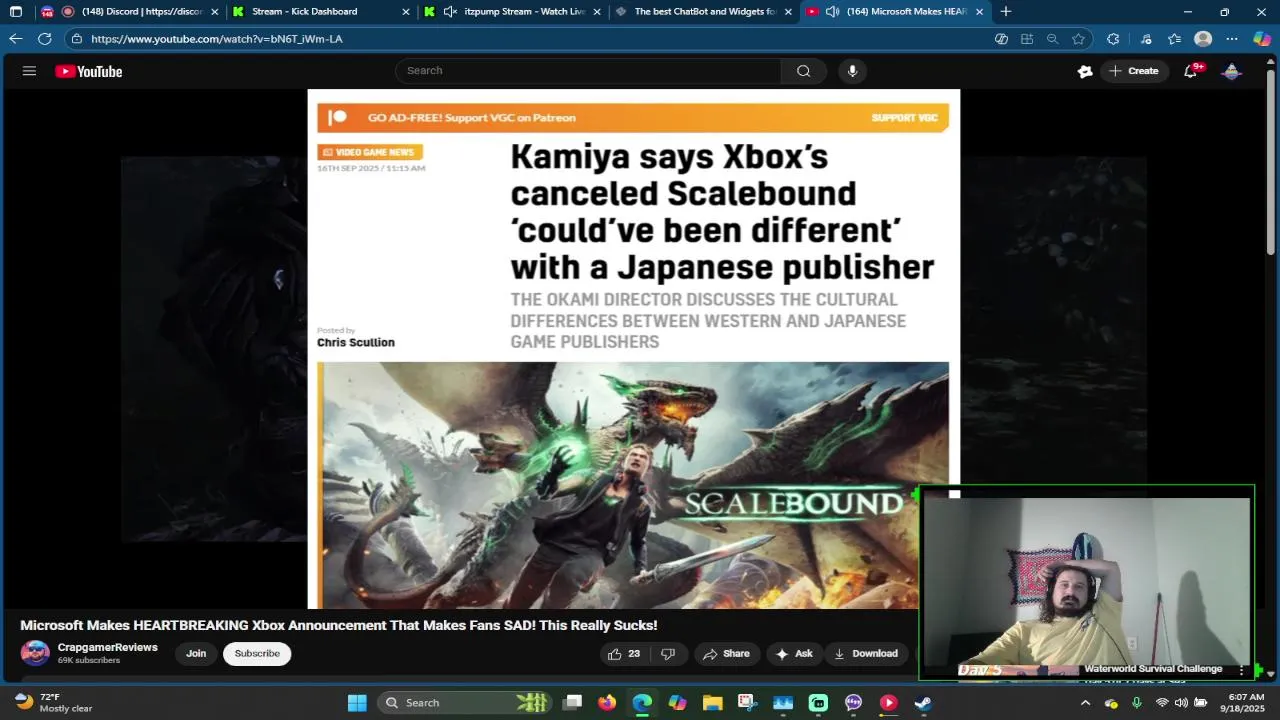This screenshot has width=1280, height=720.
Task: Open Microsoft Edge taskbar icon
Action: (642, 703)
